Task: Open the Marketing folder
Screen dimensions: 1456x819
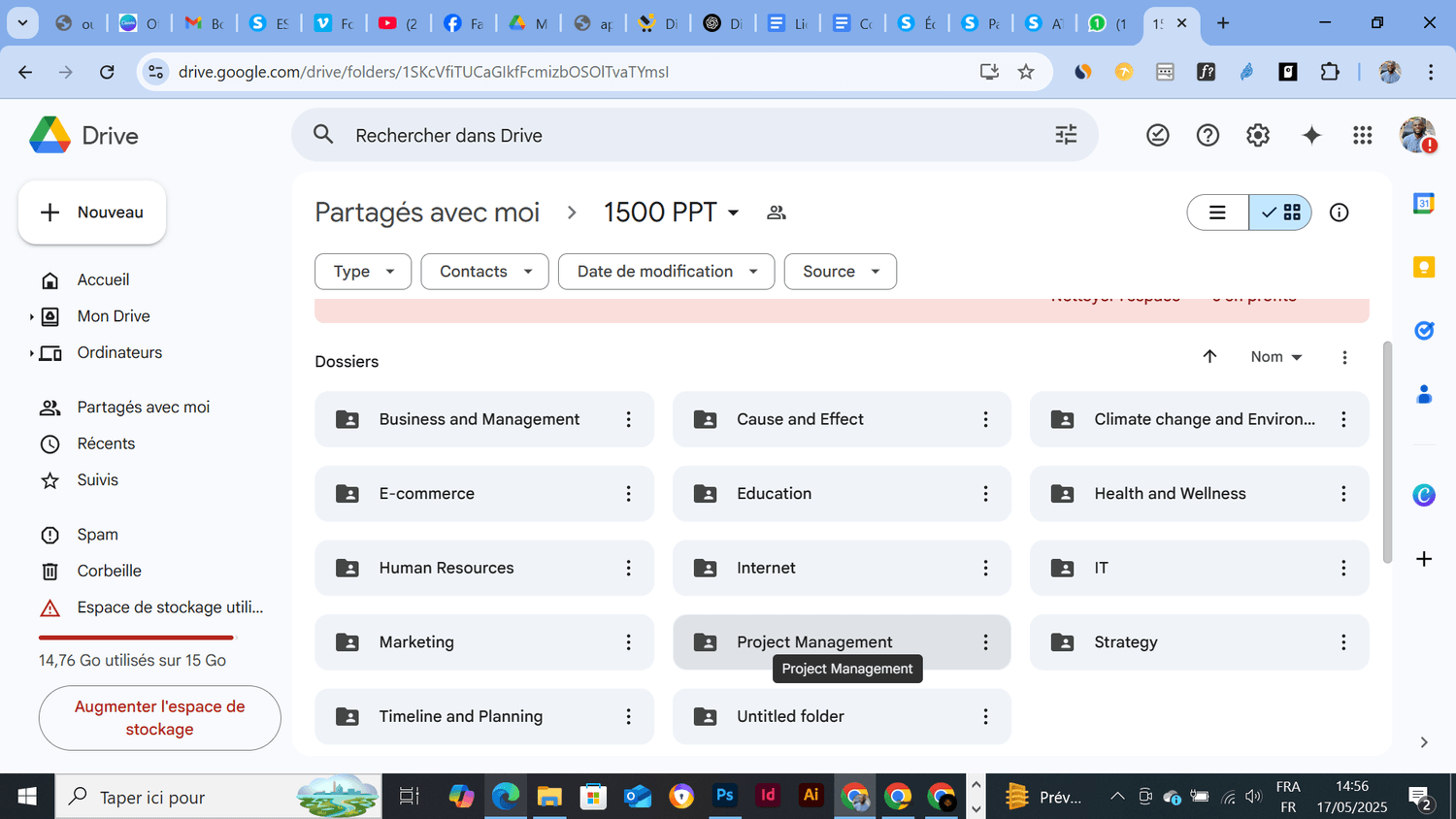Action: click(x=484, y=642)
